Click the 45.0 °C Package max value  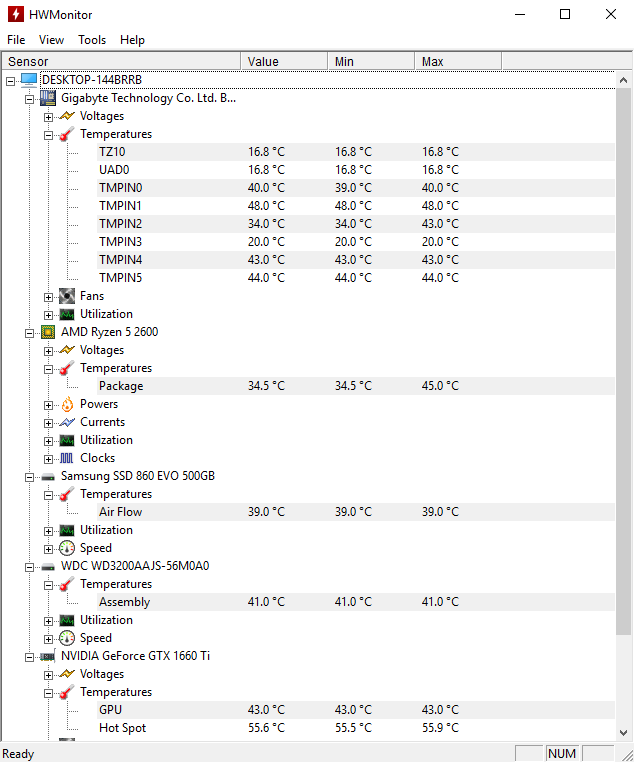pos(440,386)
